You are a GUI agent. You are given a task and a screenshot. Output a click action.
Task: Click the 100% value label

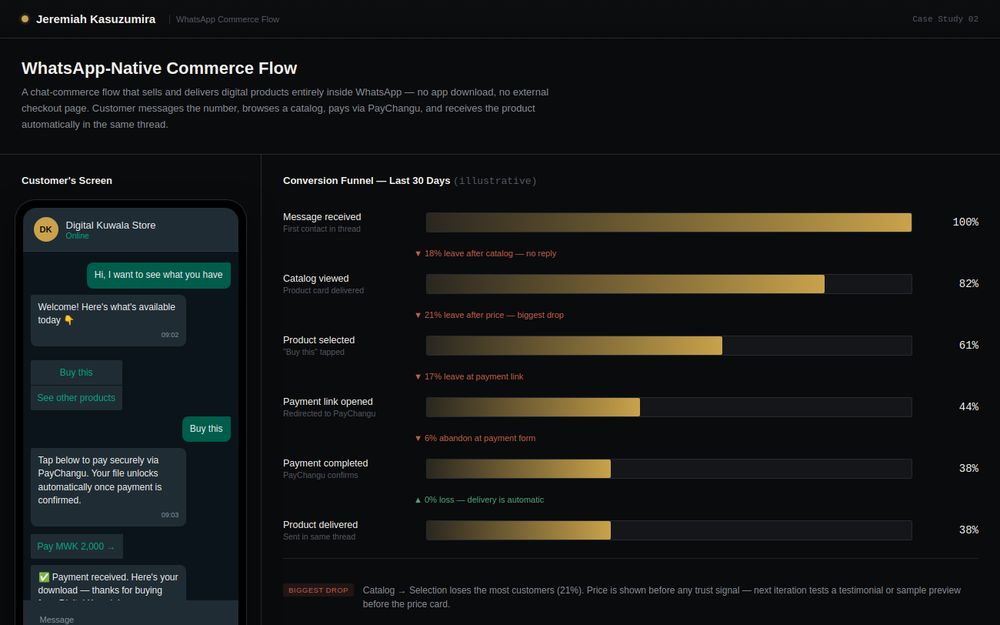click(965, 222)
